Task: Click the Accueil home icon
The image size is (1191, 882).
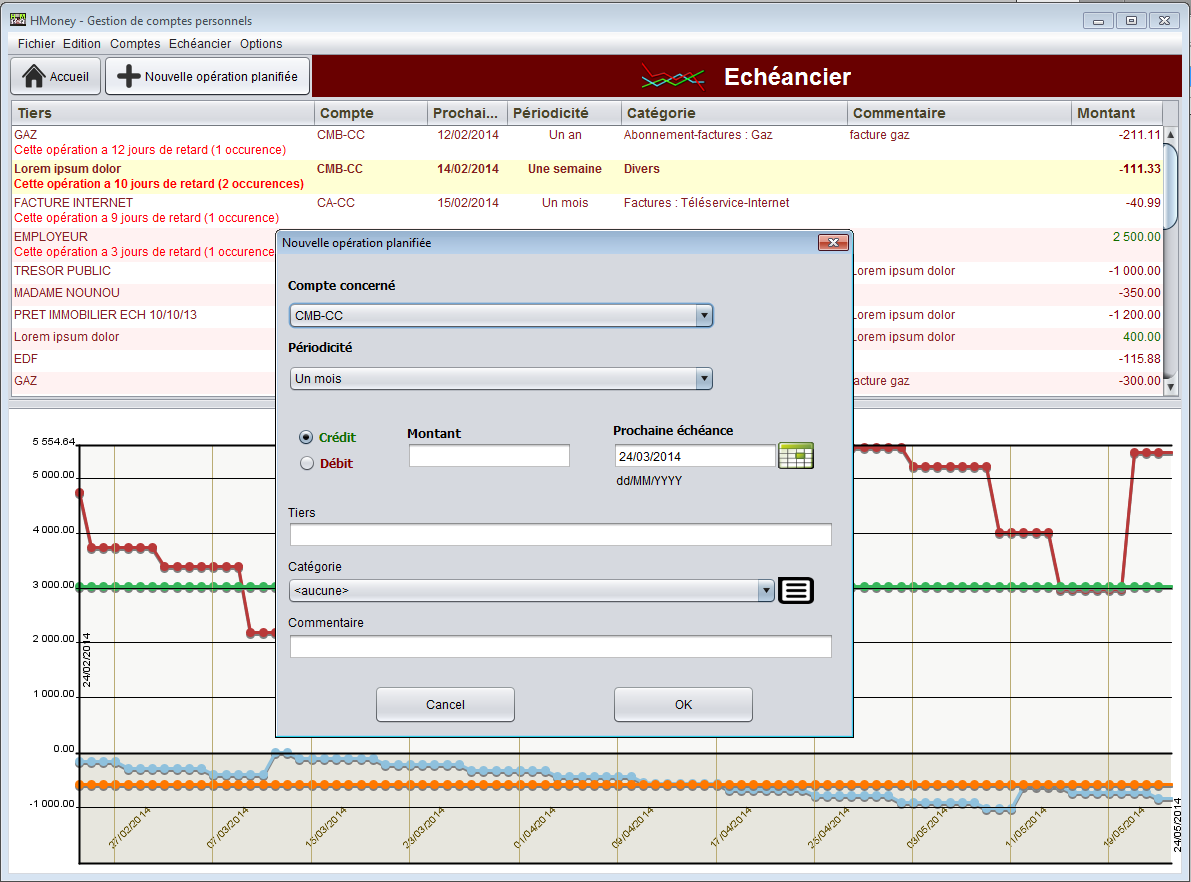Action: click(x=34, y=76)
